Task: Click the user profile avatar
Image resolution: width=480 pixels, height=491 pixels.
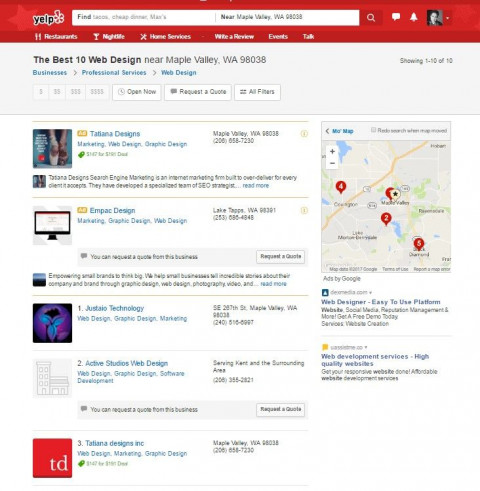Action: (x=434, y=18)
